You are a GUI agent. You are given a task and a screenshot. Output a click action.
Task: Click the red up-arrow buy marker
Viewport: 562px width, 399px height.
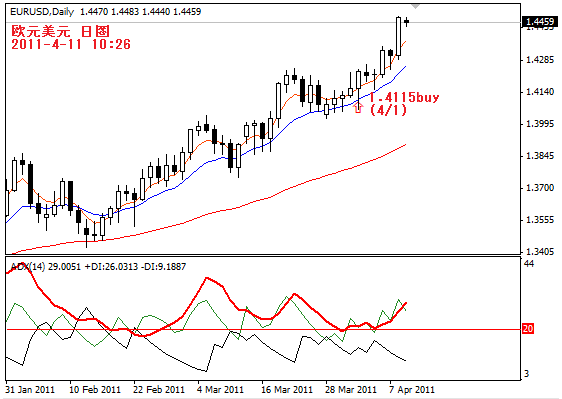tap(358, 108)
